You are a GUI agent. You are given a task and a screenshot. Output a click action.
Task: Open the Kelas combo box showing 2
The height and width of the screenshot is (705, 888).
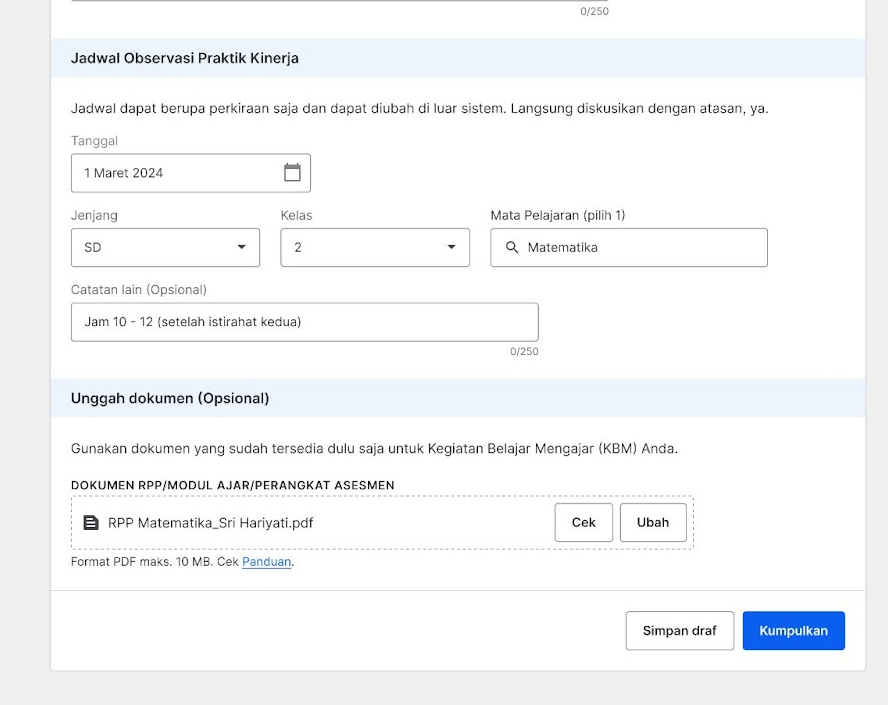point(375,247)
